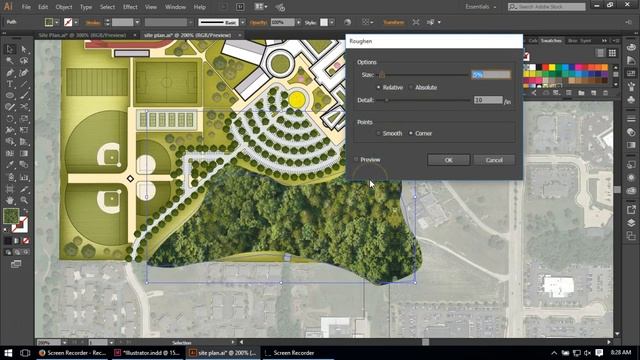Screen dimensions: 640x360
Task: Switch Swatches panel to thumbnail grid view
Action: 612,53
